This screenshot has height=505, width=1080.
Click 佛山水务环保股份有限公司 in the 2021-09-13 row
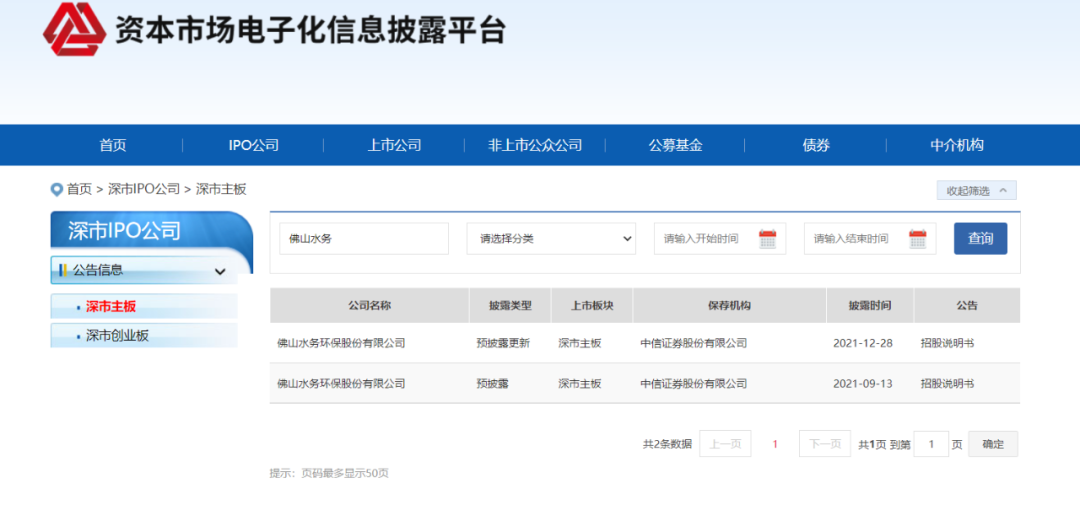click(341, 384)
